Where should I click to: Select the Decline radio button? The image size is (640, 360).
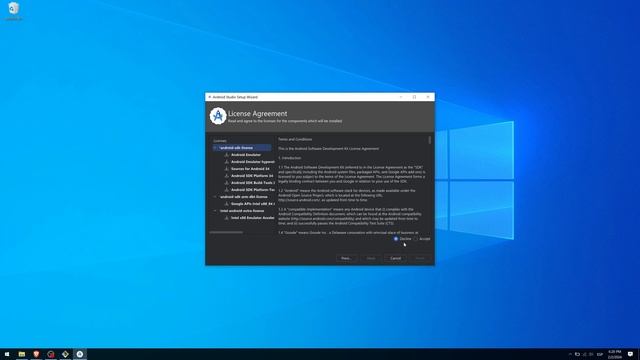click(x=396, y=239)
